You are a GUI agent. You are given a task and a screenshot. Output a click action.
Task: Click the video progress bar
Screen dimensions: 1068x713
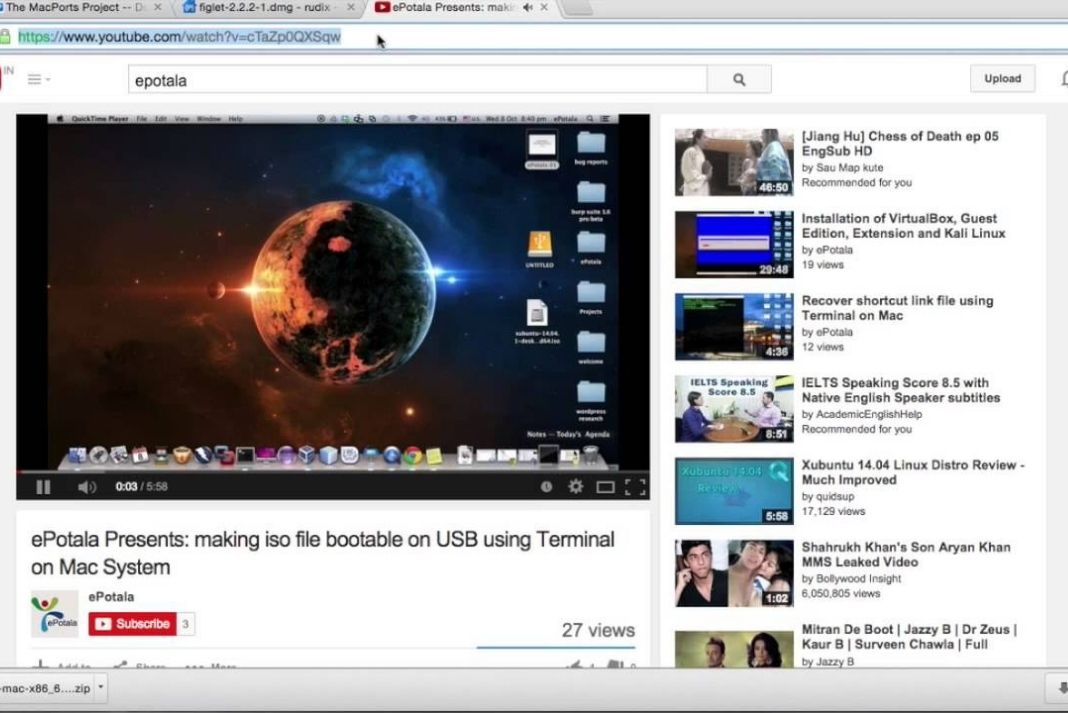[x=332, y=471]
